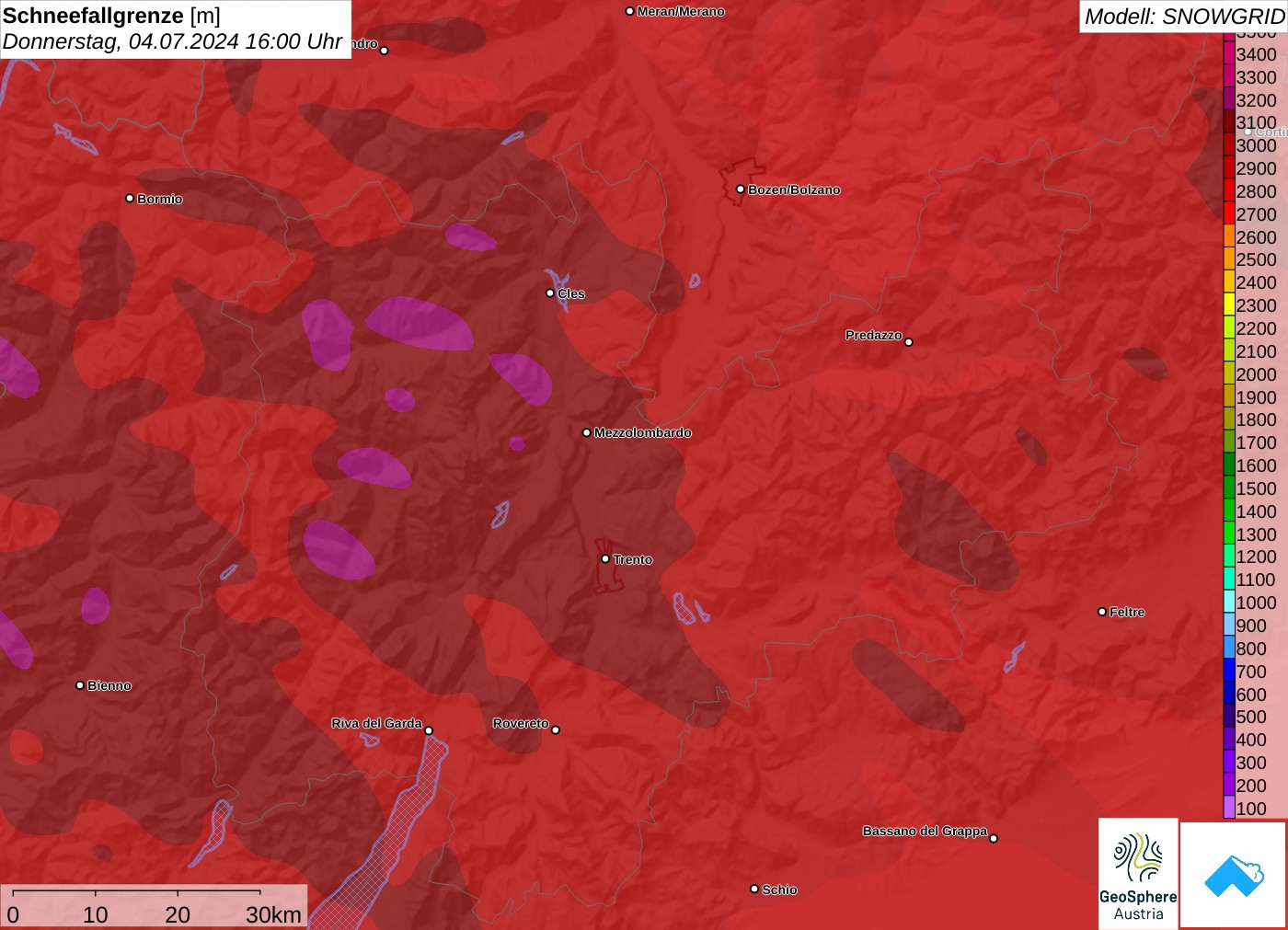Screen dimensions: 1288x930
Task: Click the 2100 legend value
Action: coord(1257,351)
